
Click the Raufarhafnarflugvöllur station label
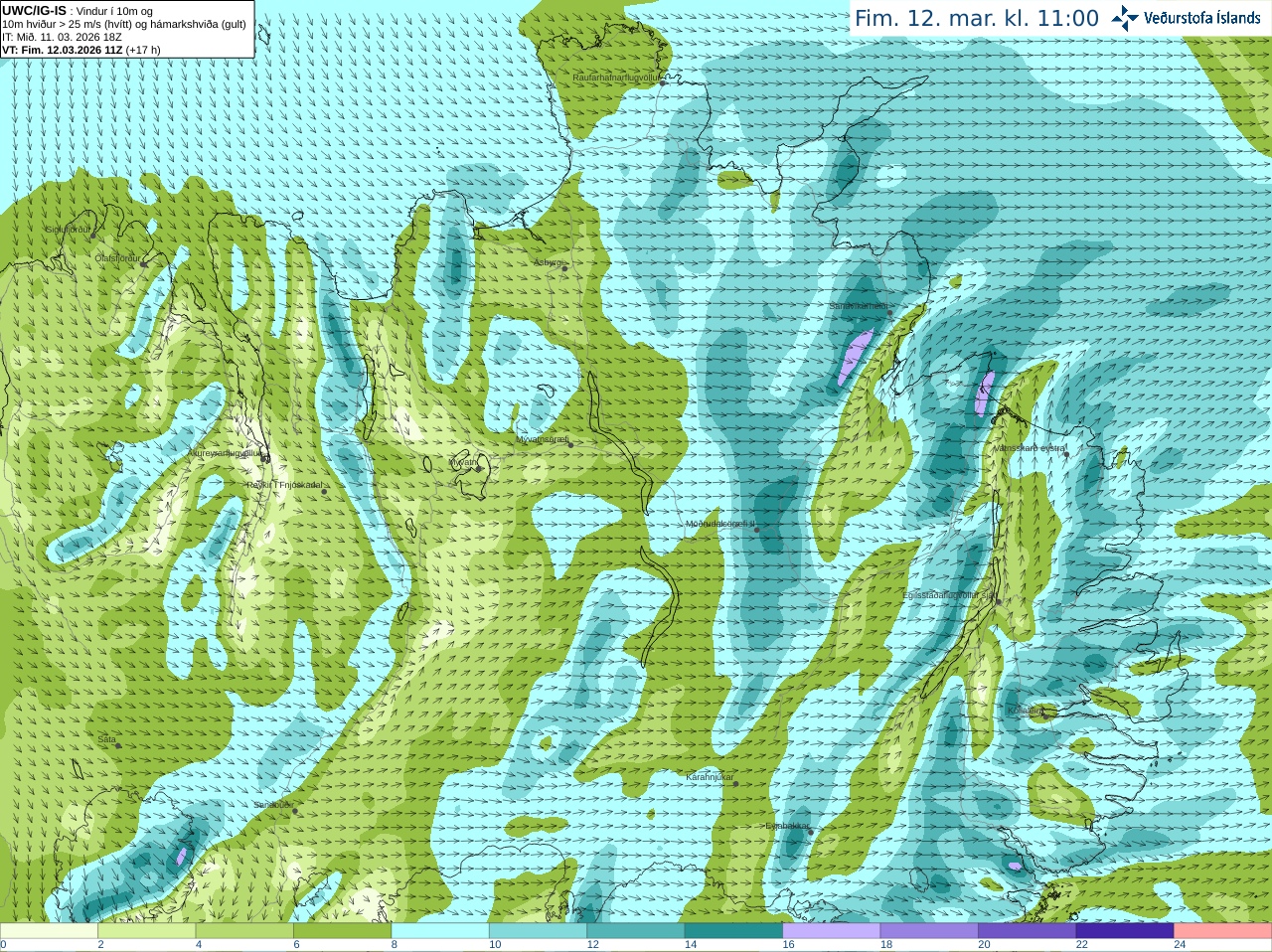(x=616, y=77)
